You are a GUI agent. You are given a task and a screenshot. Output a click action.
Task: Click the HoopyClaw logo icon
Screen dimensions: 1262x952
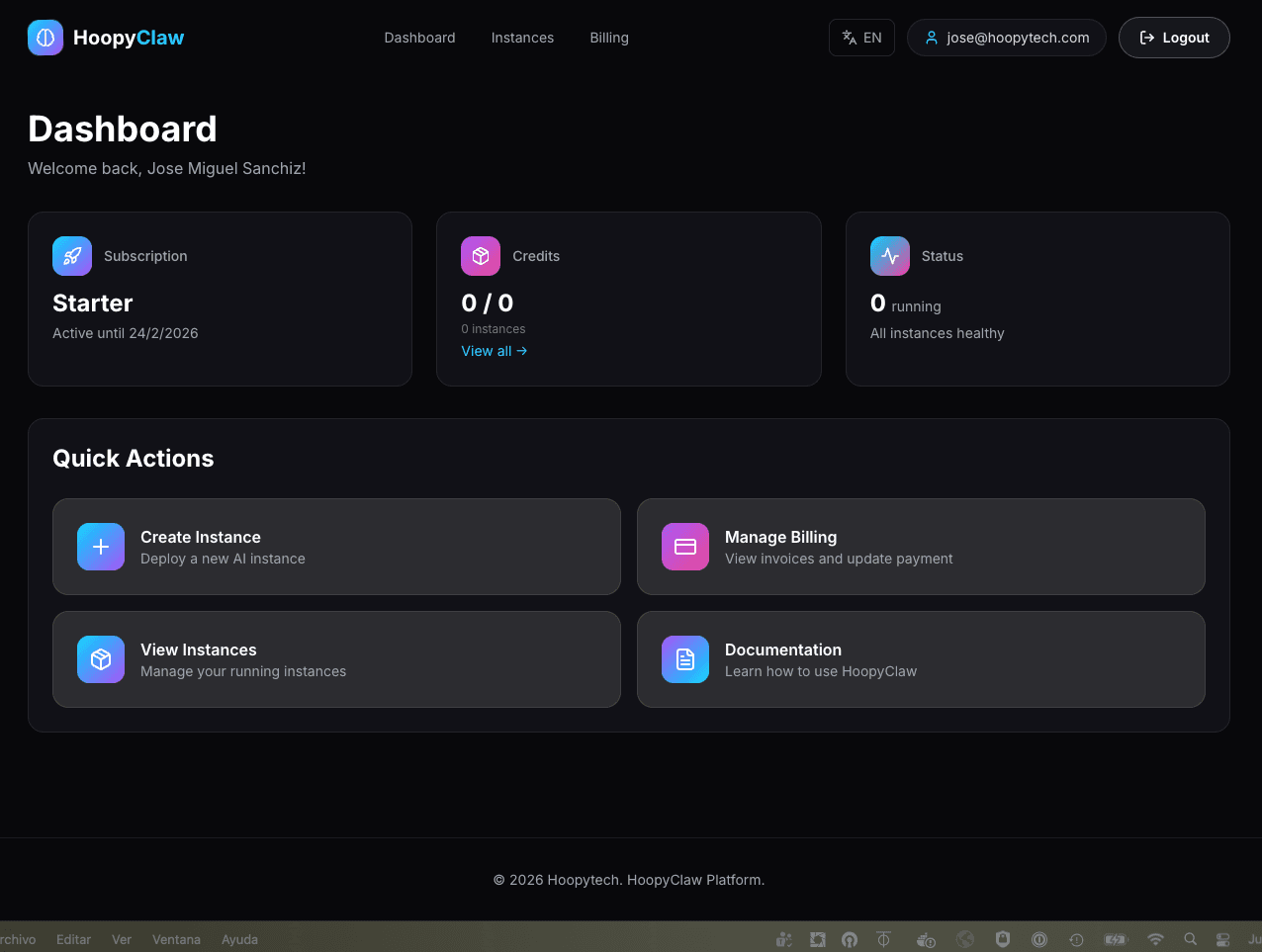pyautogui.click(x=45, y=37)
